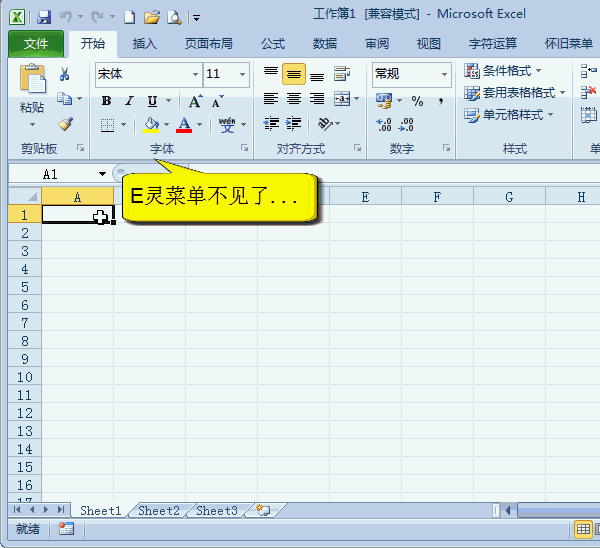This screenshot has height=548, width=600.
Task: Toggle Top Align
Action: (271, 73)
